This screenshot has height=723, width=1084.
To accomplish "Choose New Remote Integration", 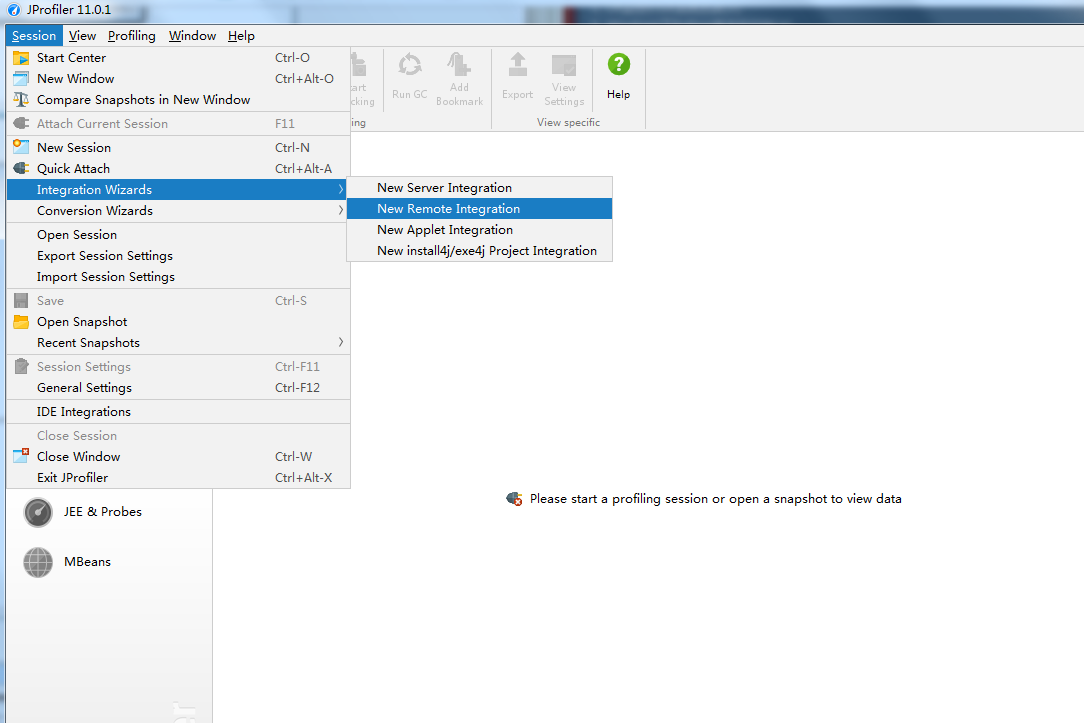I will coord(479,209).
